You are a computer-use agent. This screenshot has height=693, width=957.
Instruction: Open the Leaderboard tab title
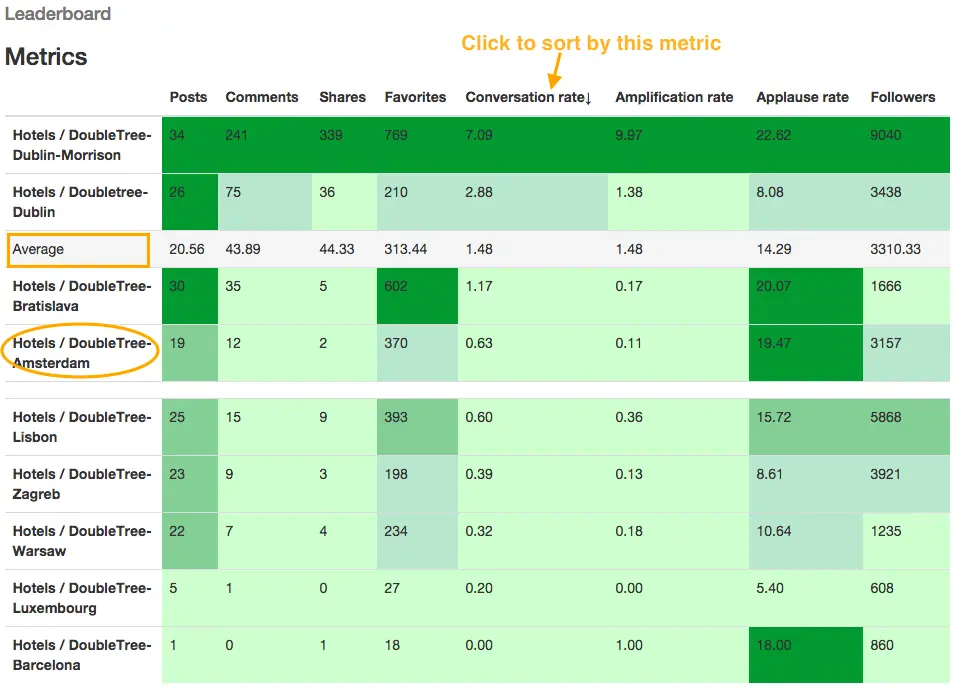58,14
